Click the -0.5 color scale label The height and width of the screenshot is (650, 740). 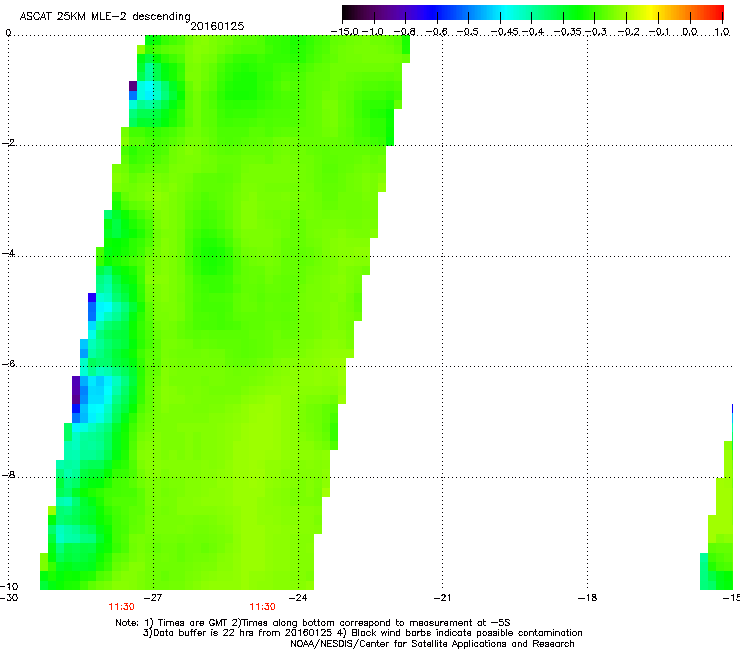pyautogui.click(x=468, y=32)
